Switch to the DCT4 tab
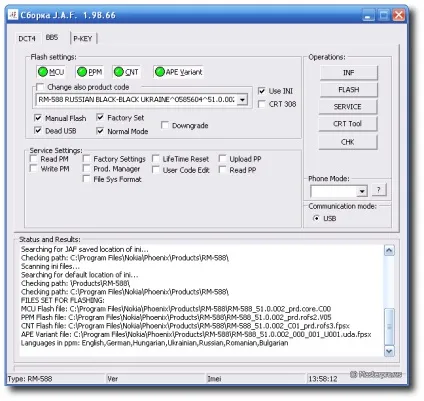 pyautogui.click(x=27, y=39)
